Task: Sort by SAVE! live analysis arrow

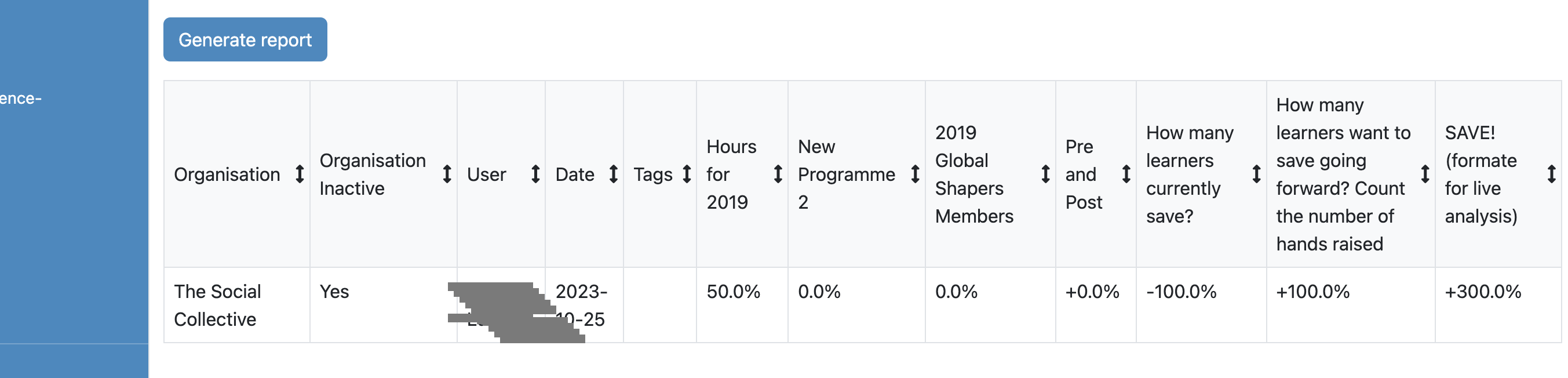Action: (1552, 174)
